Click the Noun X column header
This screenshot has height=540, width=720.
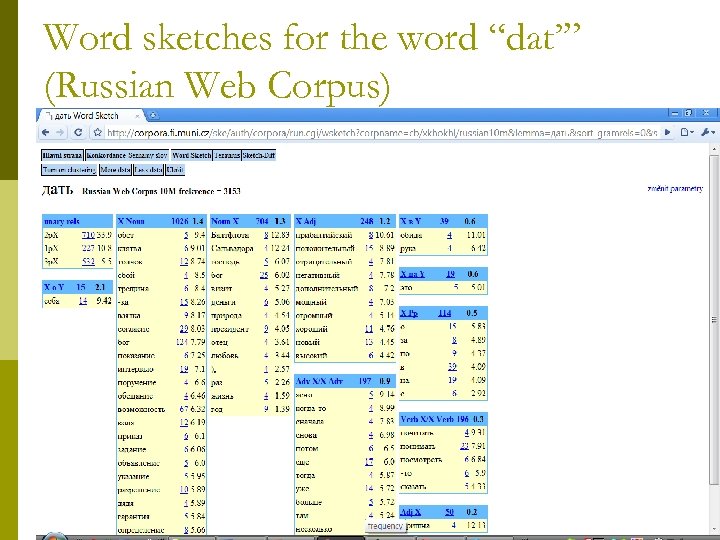coord(250,221)
